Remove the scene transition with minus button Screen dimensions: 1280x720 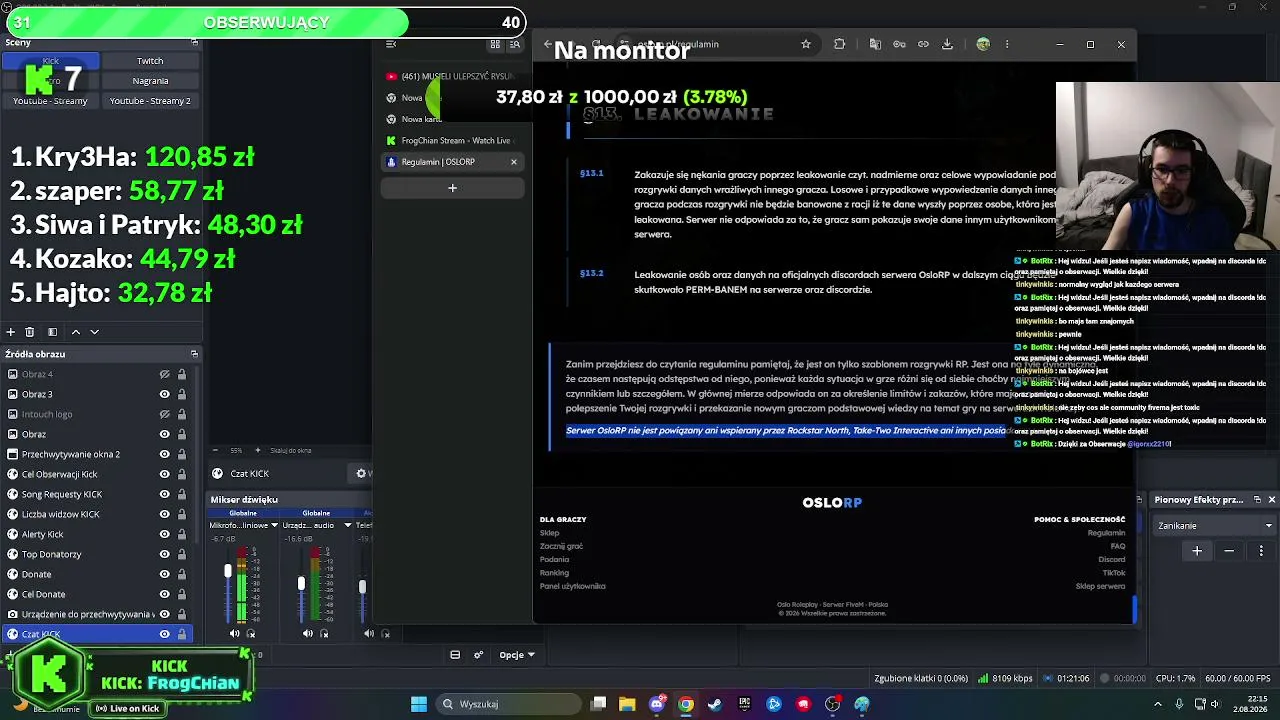point(1229,551)
